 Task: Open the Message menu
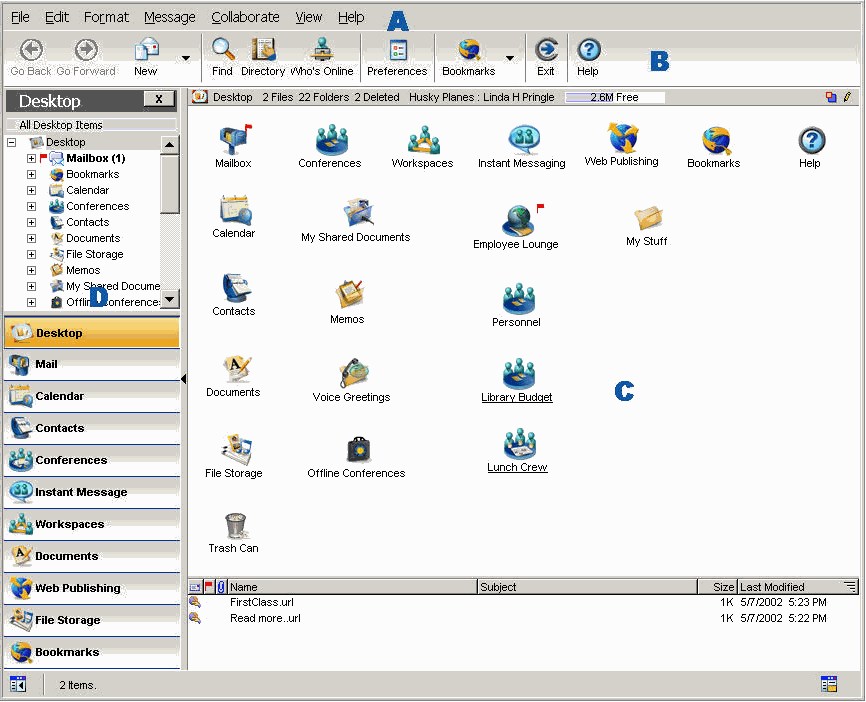coord(170,17)
